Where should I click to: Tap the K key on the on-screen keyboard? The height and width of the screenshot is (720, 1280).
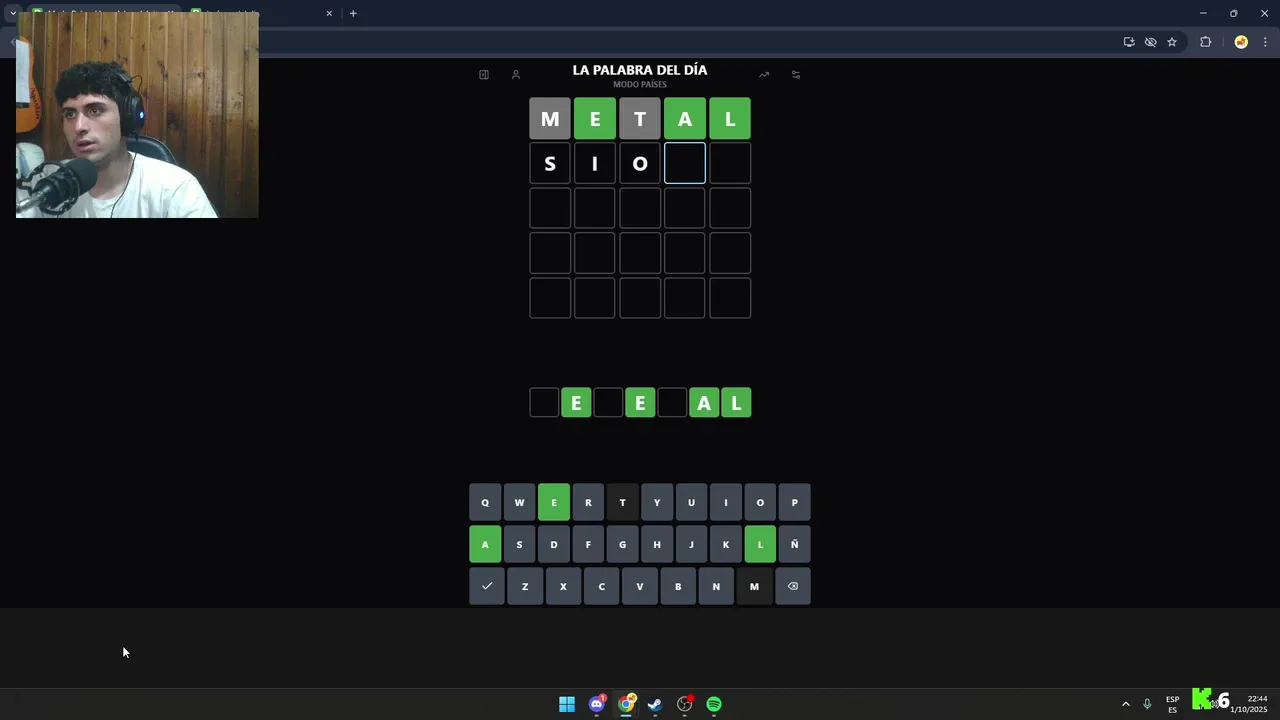pyautogui.click(x=726, y=544)
